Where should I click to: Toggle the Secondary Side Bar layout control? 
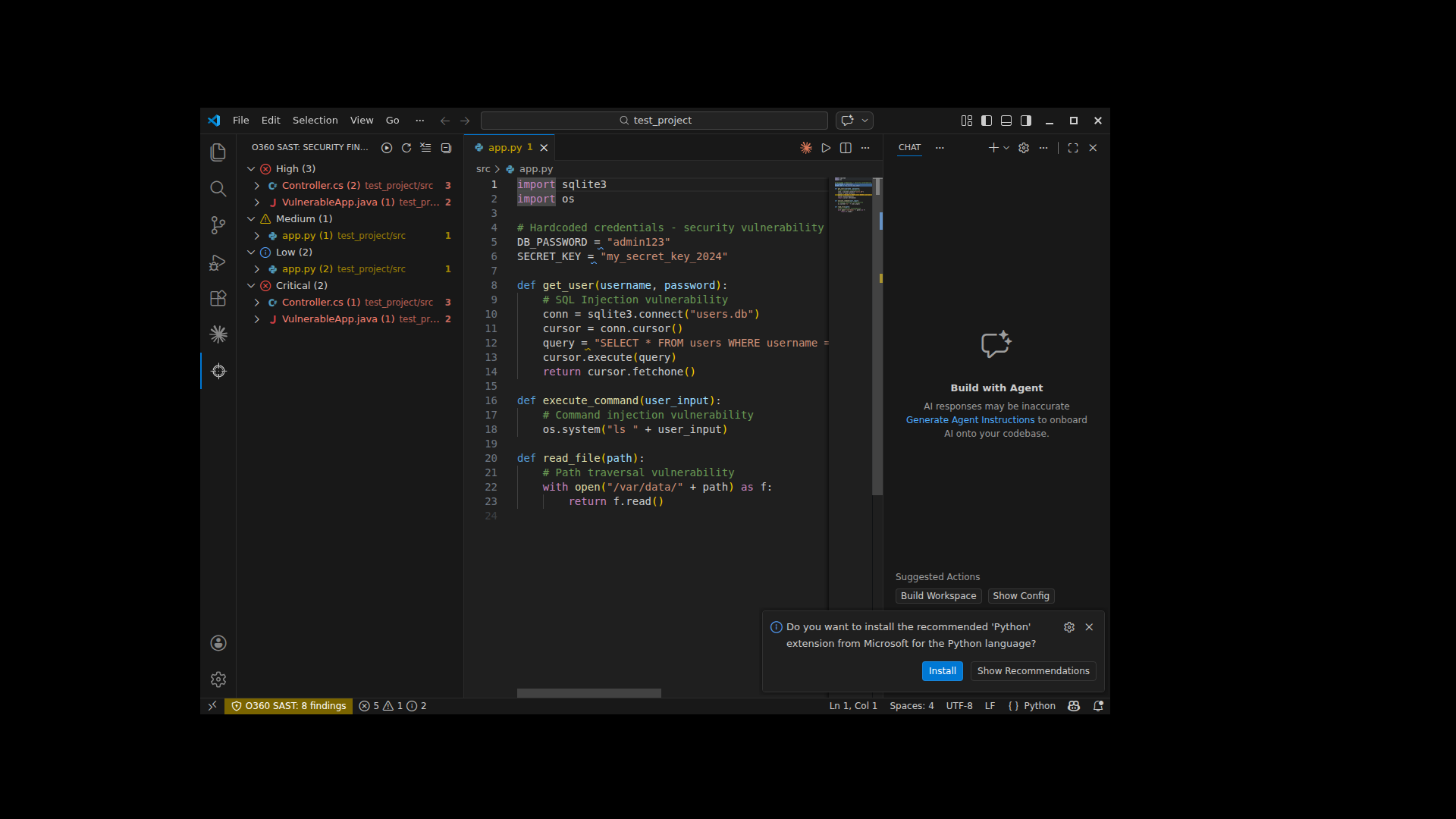[x=1025, y=120]
